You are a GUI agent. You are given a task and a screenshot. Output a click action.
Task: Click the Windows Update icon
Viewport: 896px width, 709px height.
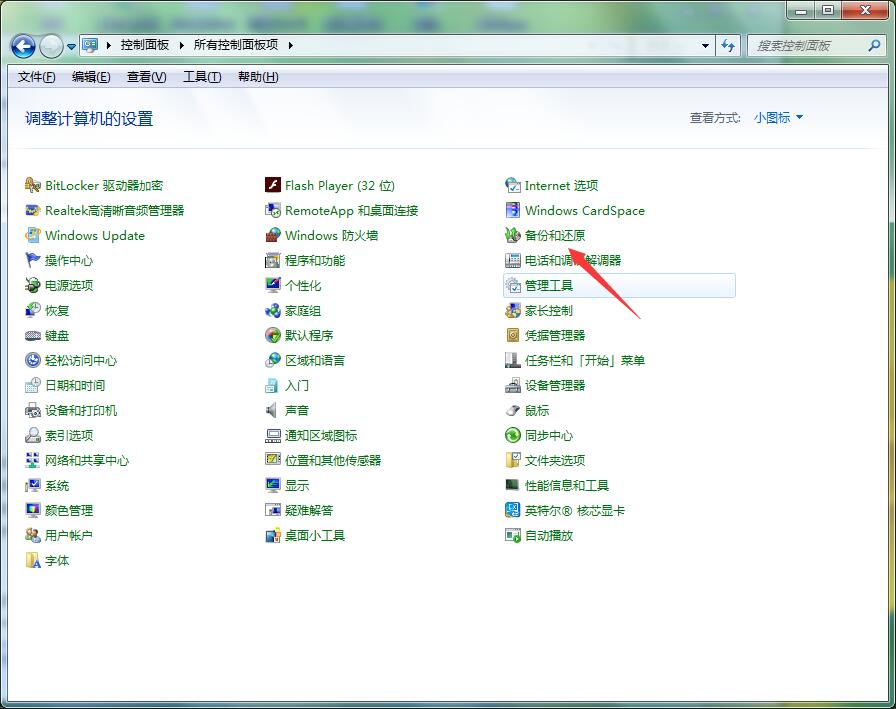[33, 235]
